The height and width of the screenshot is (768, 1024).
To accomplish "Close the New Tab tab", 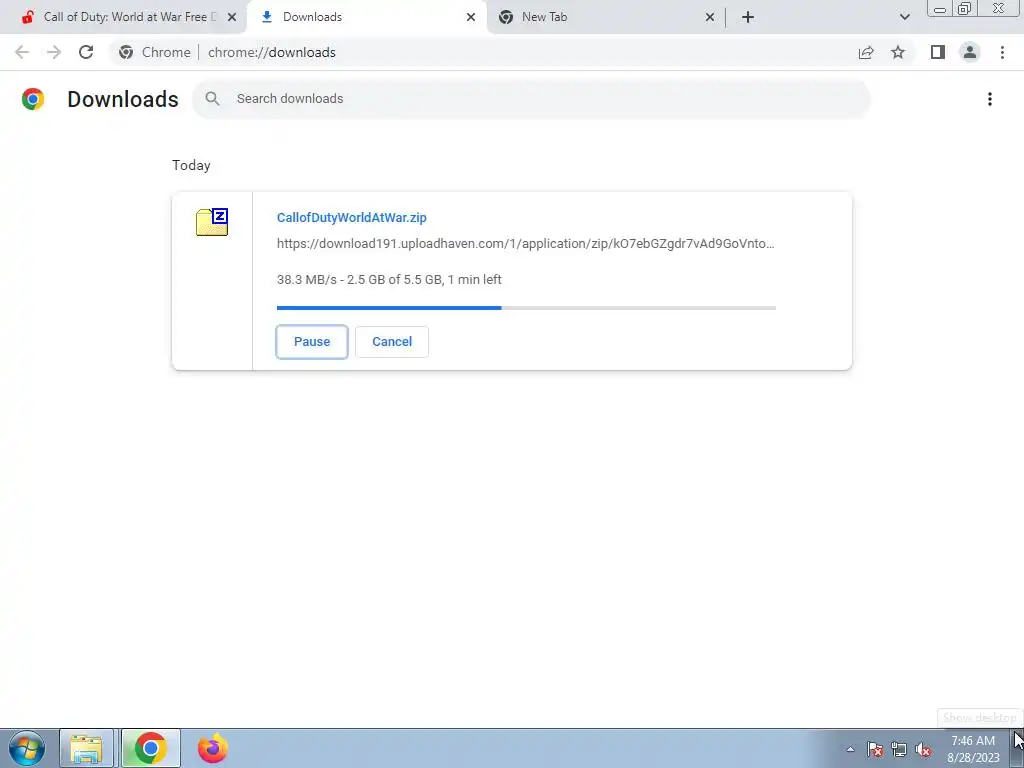I will pos(710,17).
